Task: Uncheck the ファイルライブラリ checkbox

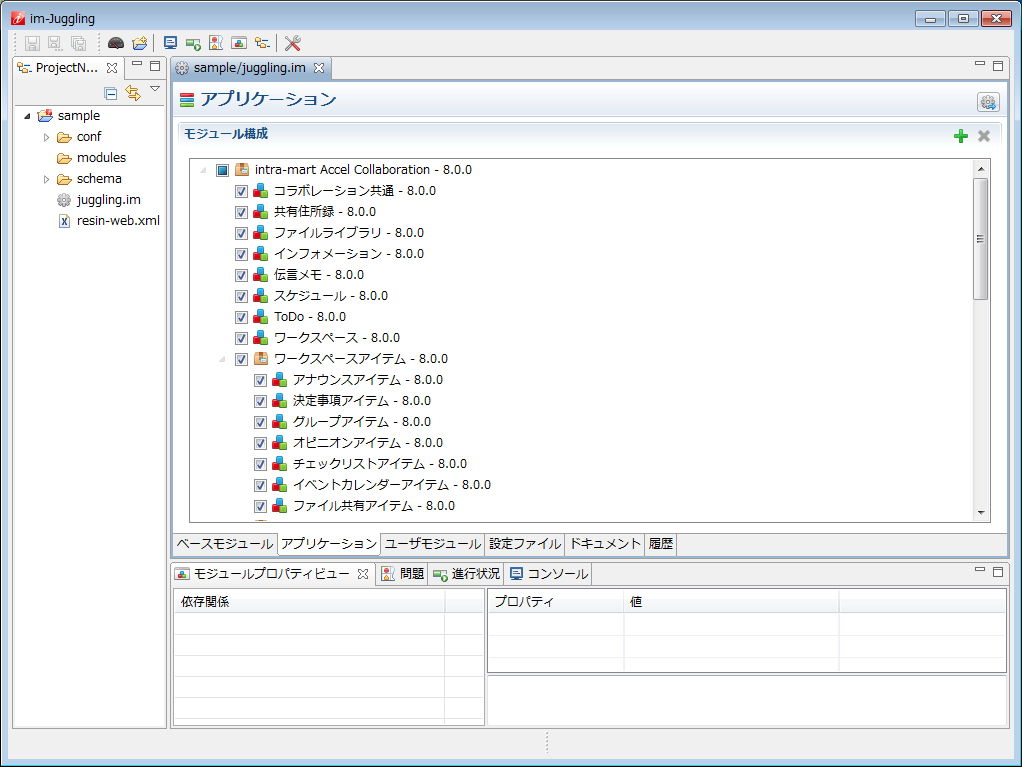Action: (241, 233)
